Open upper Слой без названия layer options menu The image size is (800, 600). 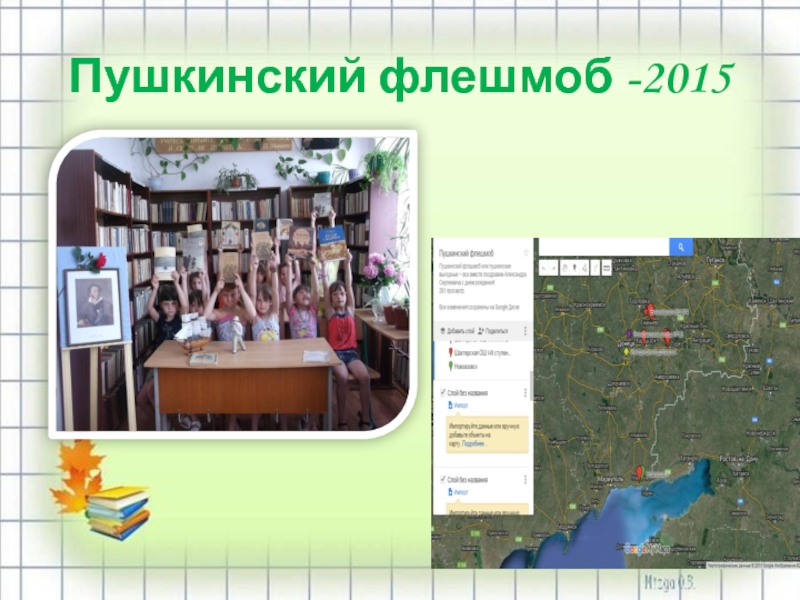coord(526,394)
